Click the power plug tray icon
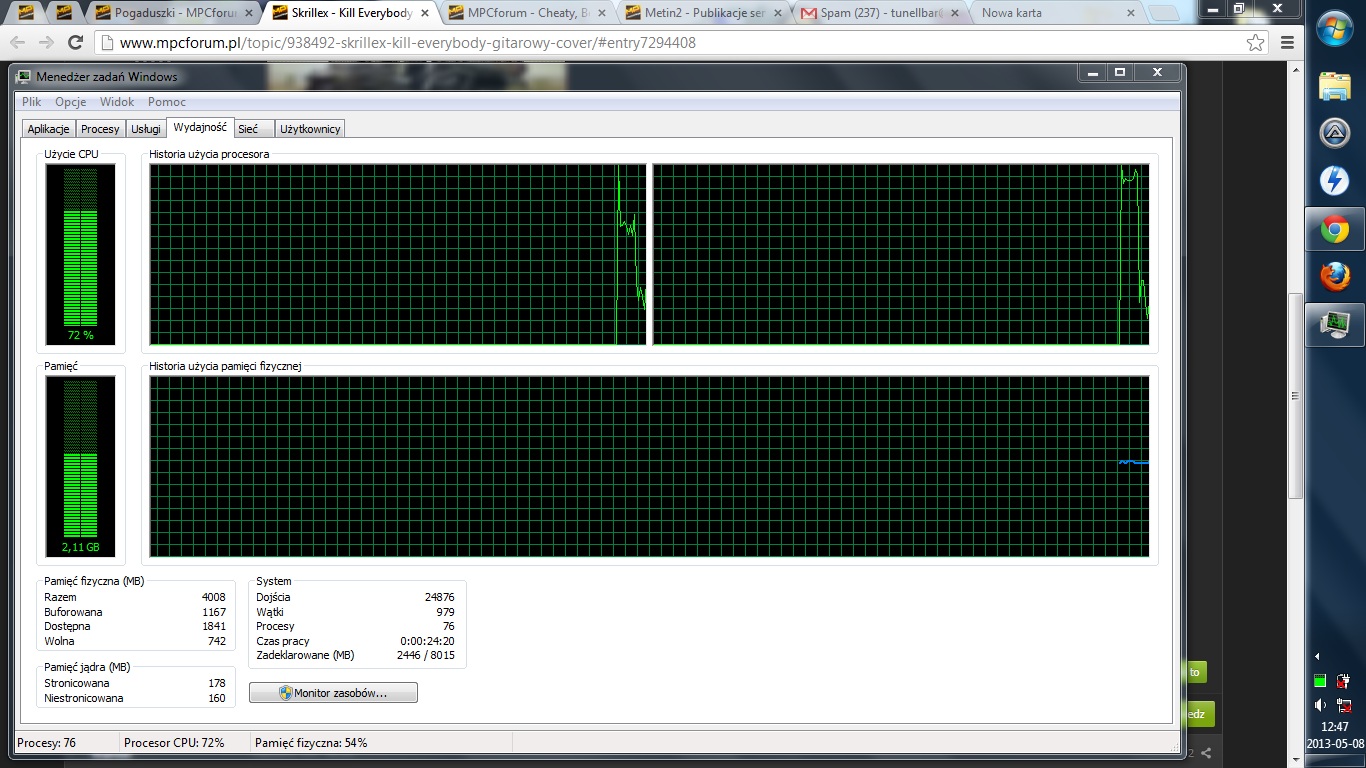 [1343, 681]
